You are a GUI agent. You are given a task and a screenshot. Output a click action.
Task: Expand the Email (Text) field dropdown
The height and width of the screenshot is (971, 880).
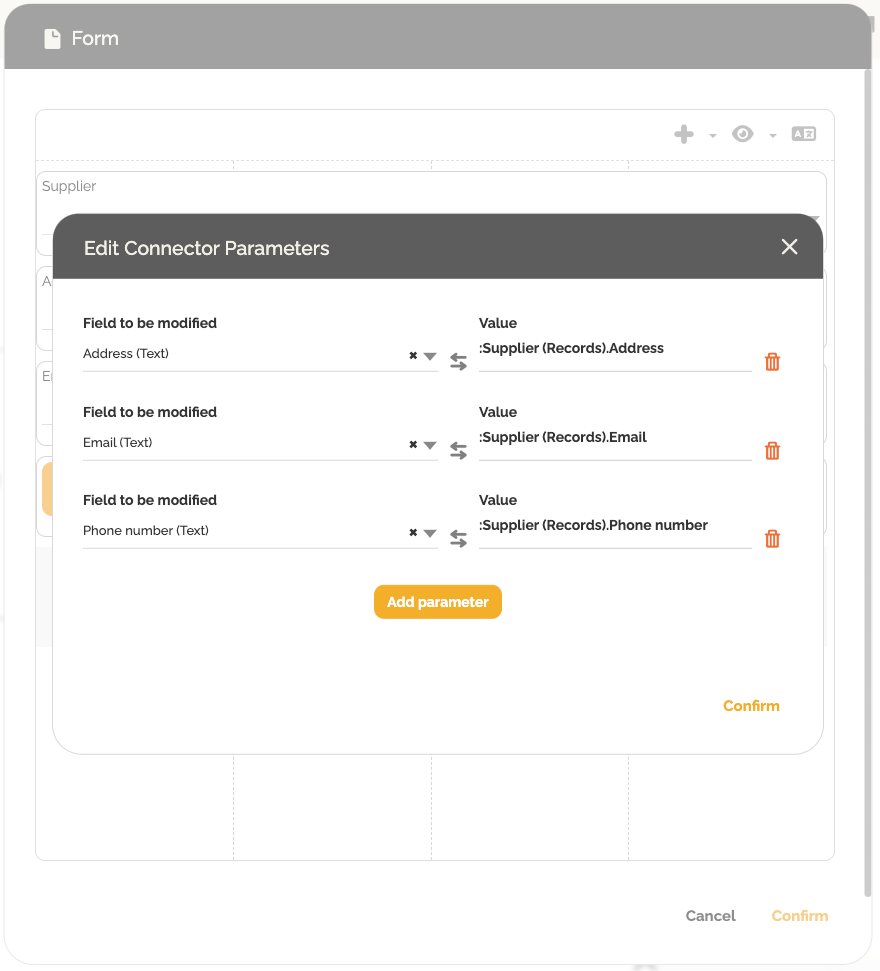pos(430,445)
